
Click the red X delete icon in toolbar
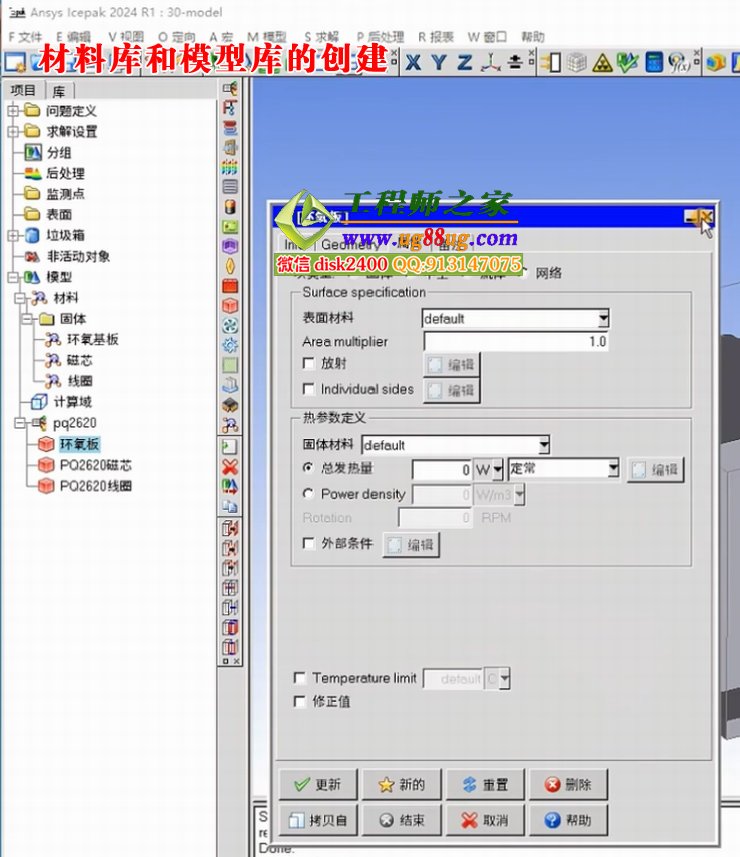[x=230, y=467]
